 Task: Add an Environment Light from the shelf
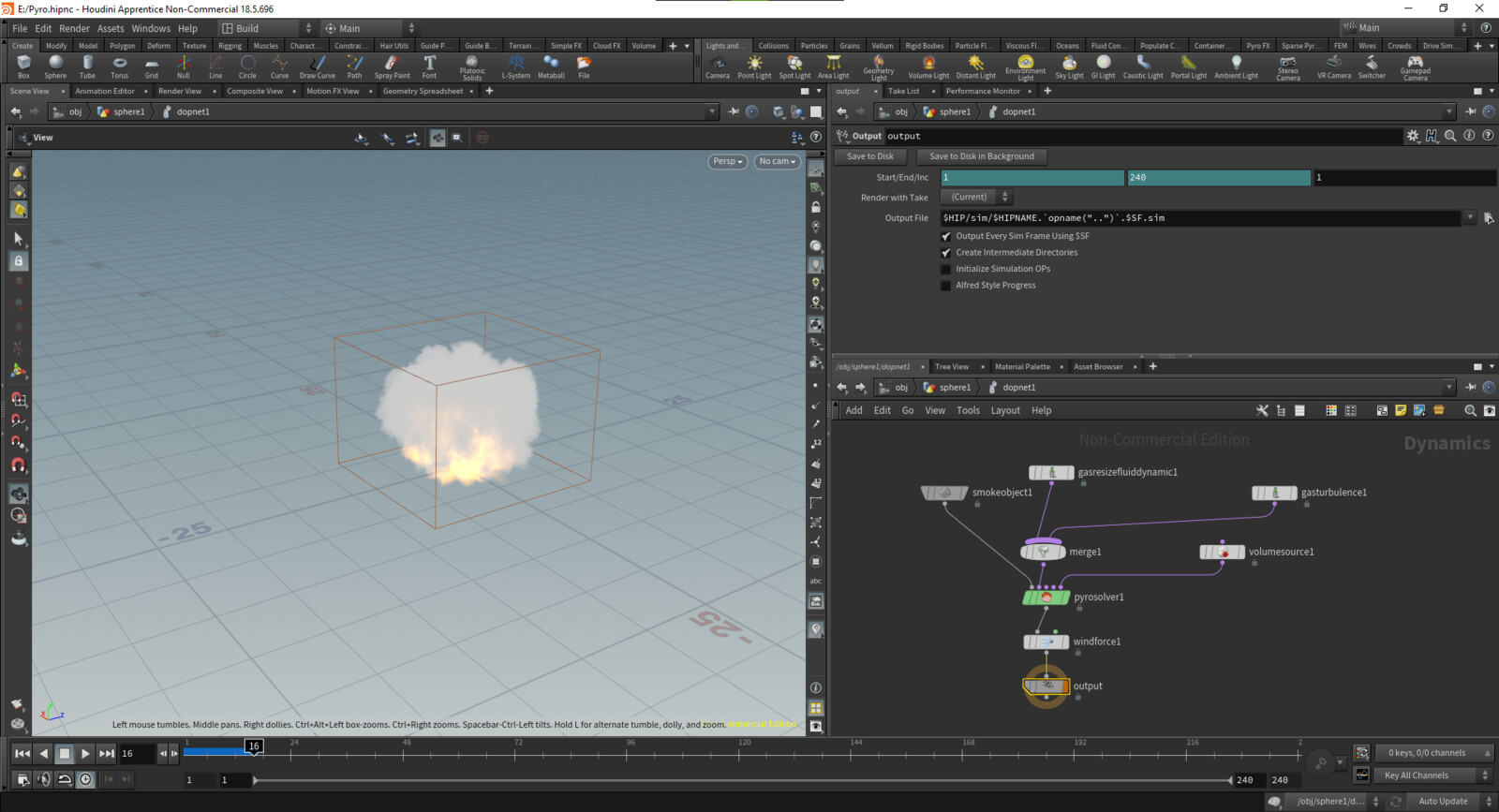(1025, 66)
